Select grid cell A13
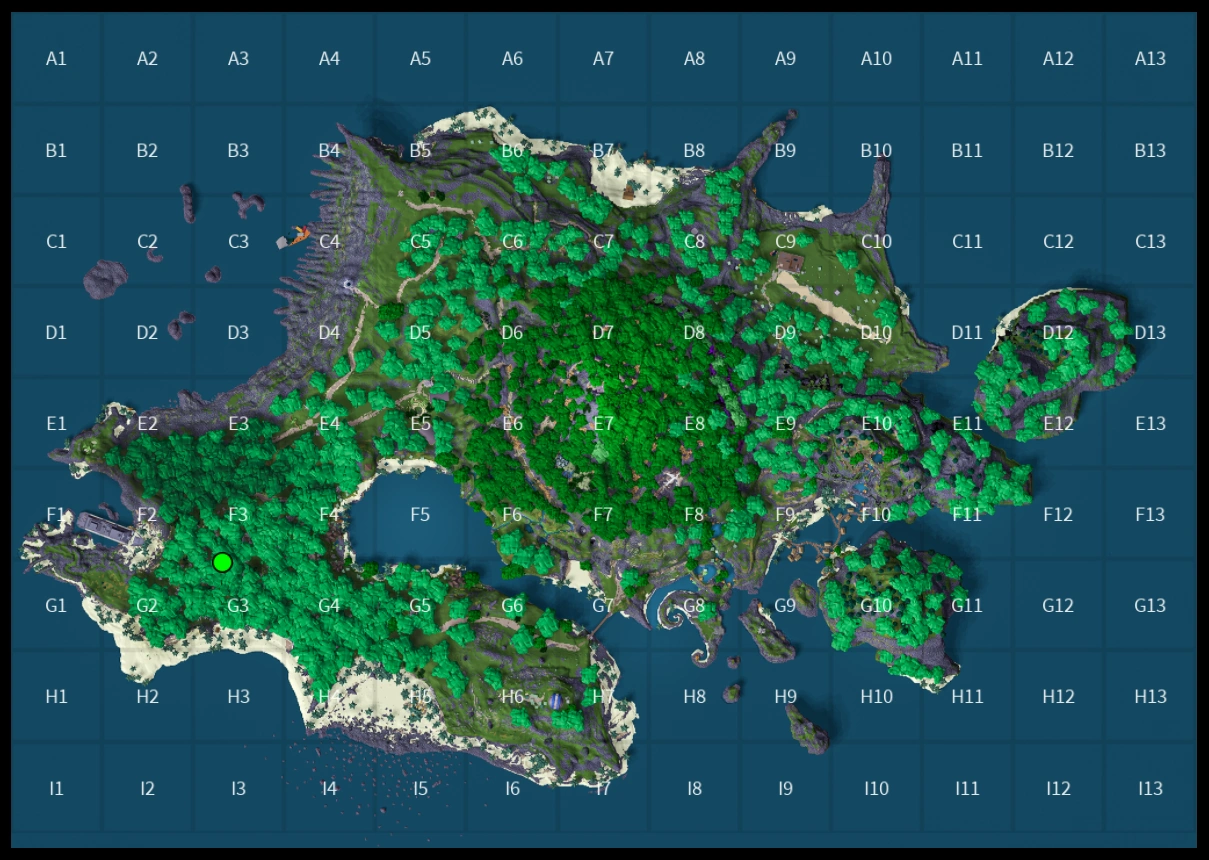 click(x=1150, y=59)
